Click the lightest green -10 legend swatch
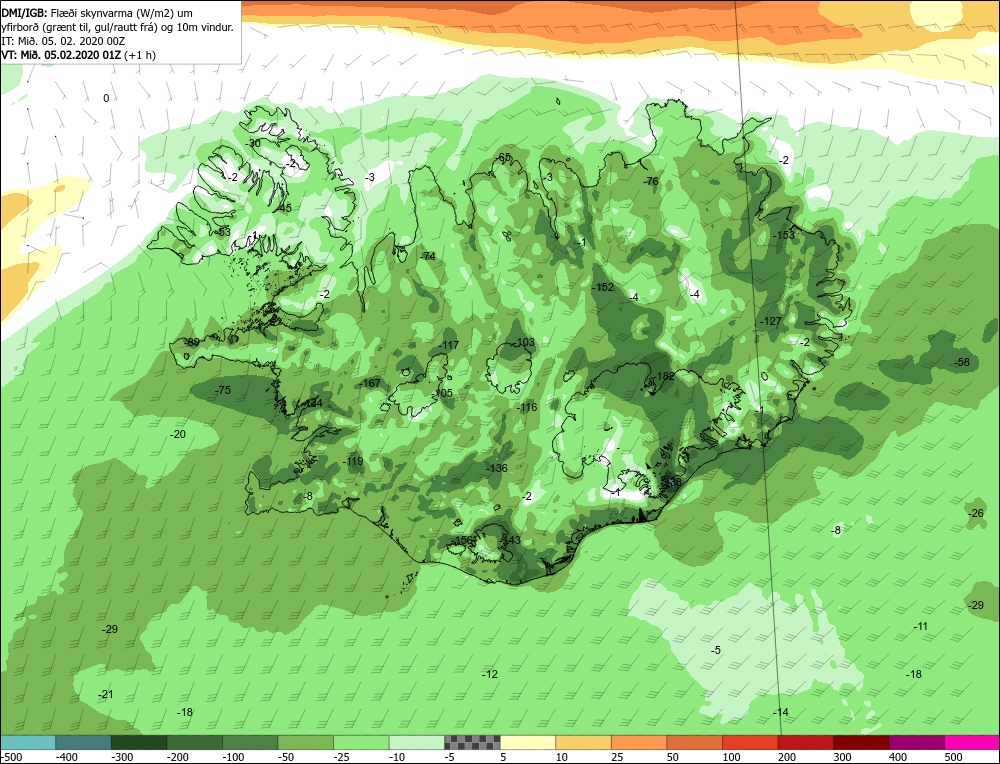The image size is (1000, 764). [x=417, y=742]
